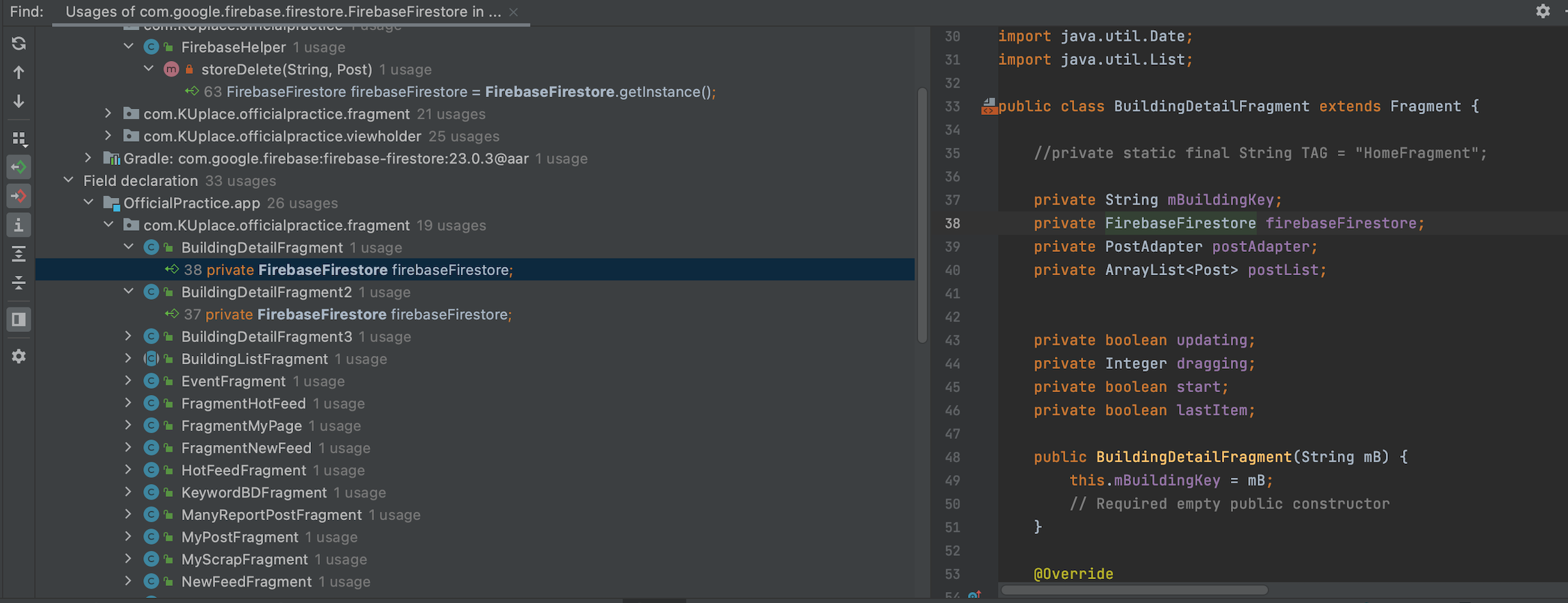Click the Rerun refresh icon in Find toolbar
Screen dimensions: 1568x603
pyautogui.click(x=18, y=44)
